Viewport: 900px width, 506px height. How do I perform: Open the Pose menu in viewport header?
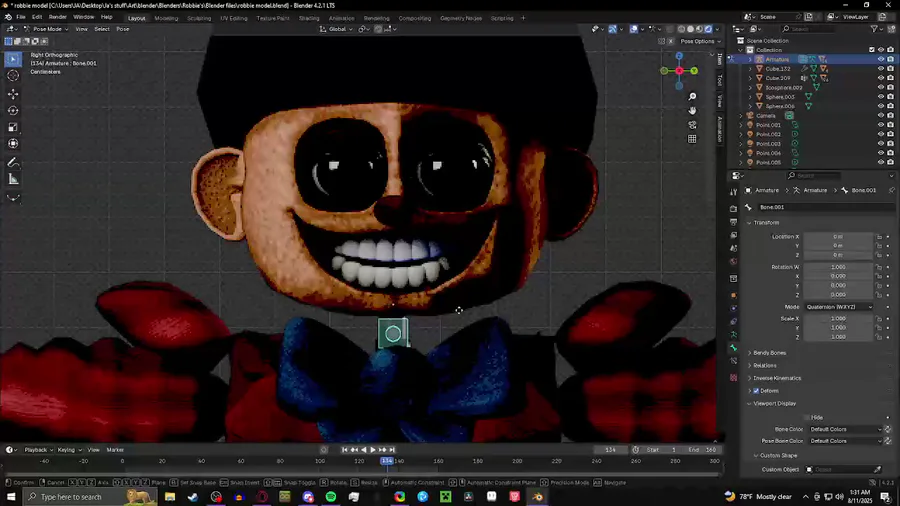pos(123,29)
